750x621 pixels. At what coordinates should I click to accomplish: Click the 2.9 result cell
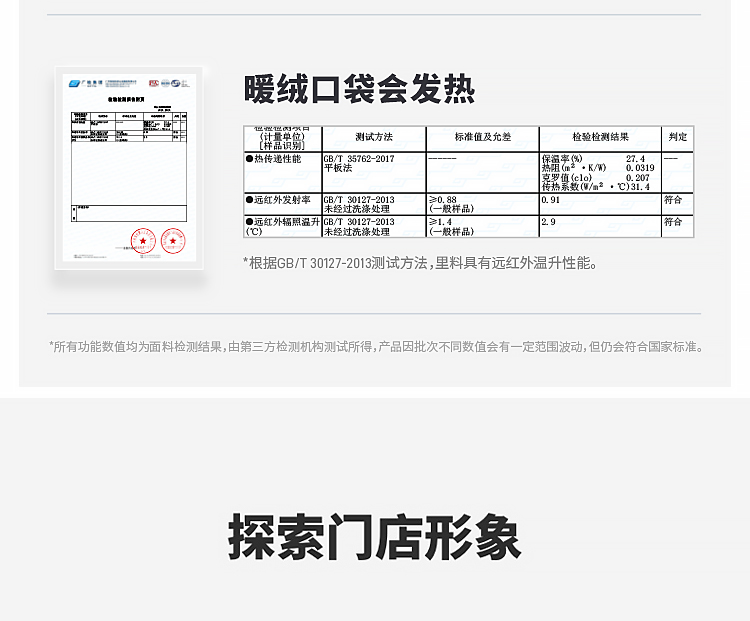[548, 222]
